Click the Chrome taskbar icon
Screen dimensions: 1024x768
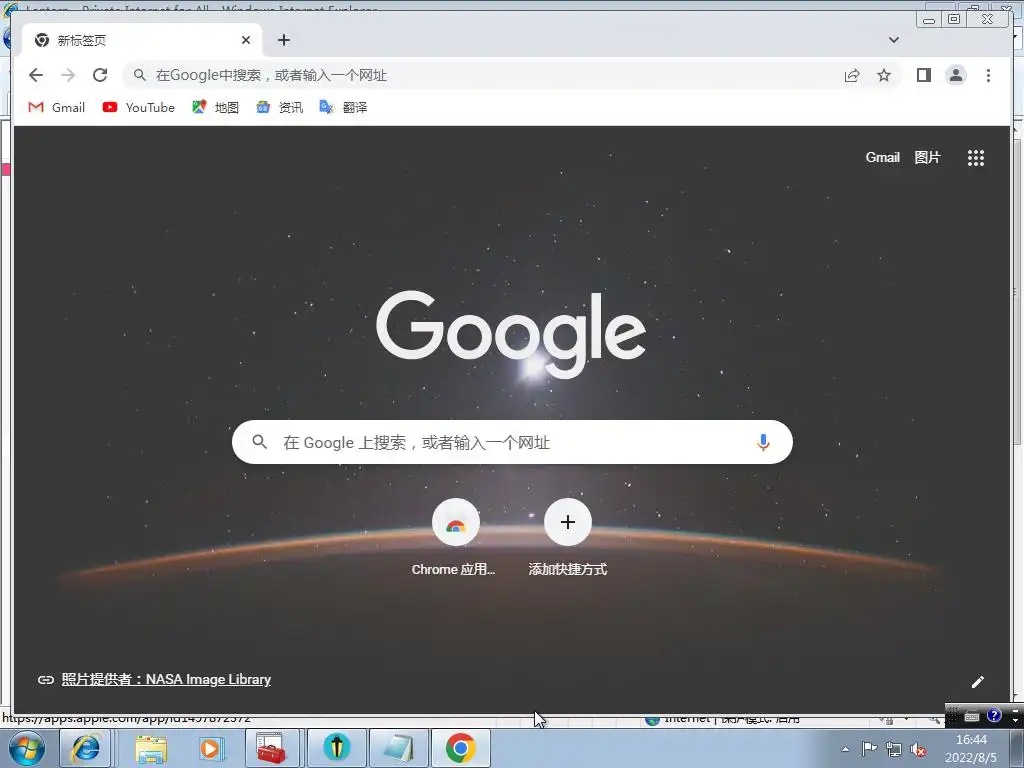[460, 748]
